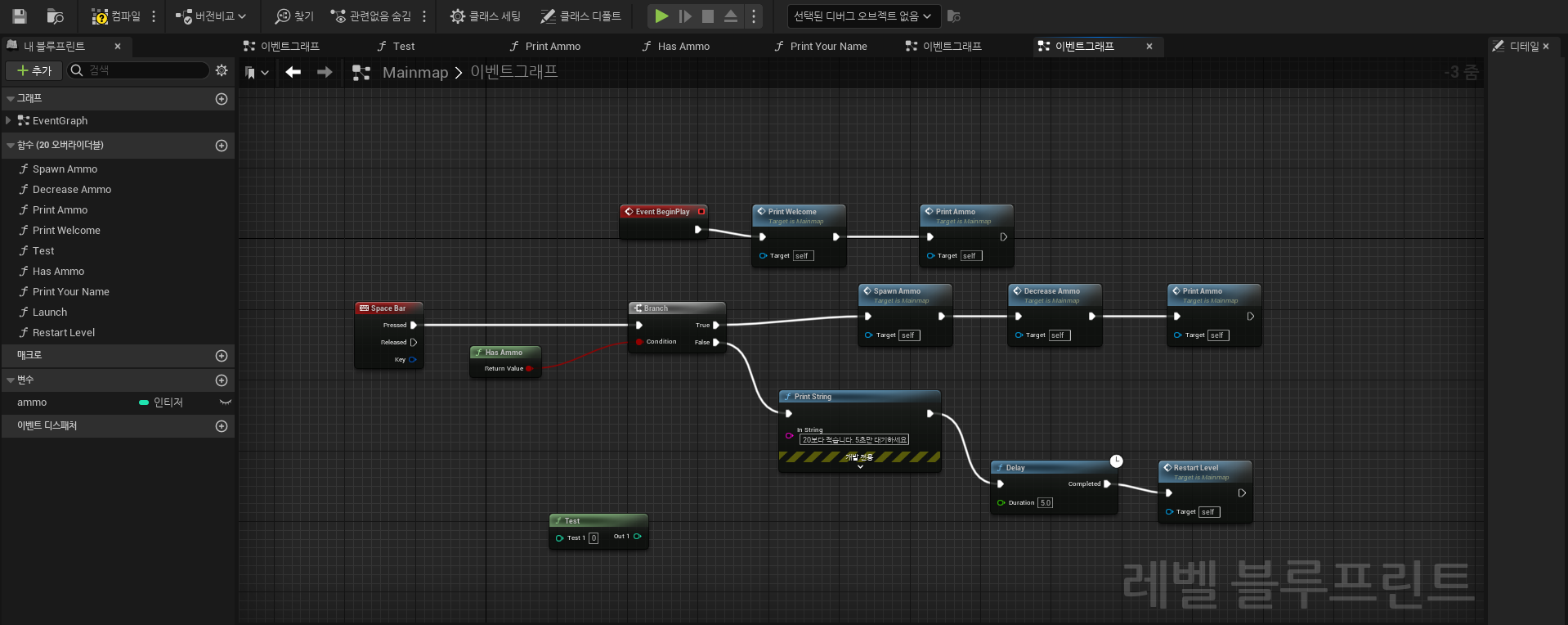1568x625 pixels.
Task: Open compile options three-dot menu
Action: click(154, 16)
